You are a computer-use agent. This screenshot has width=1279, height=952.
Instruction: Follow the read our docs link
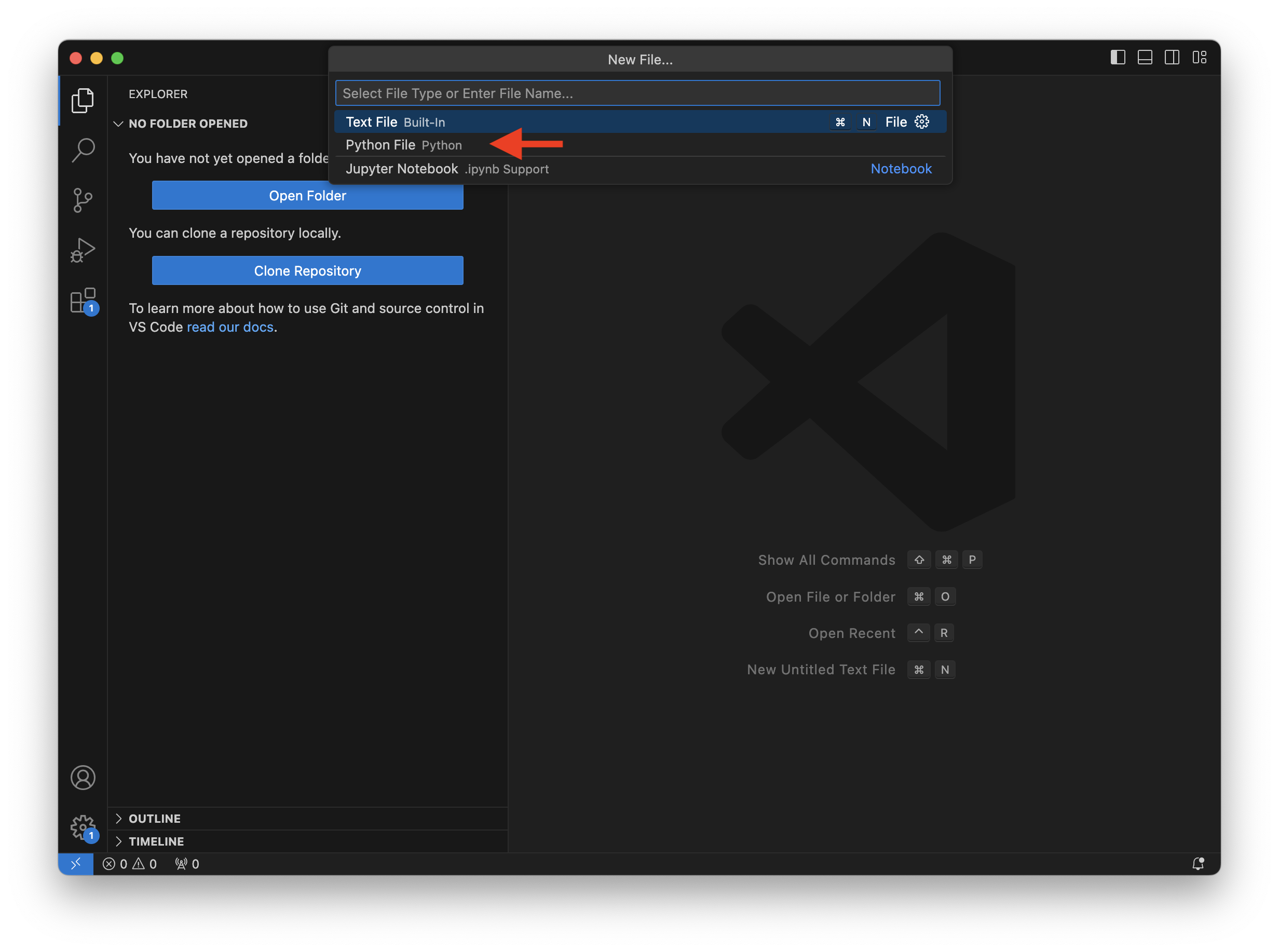[x=230, y=327]
